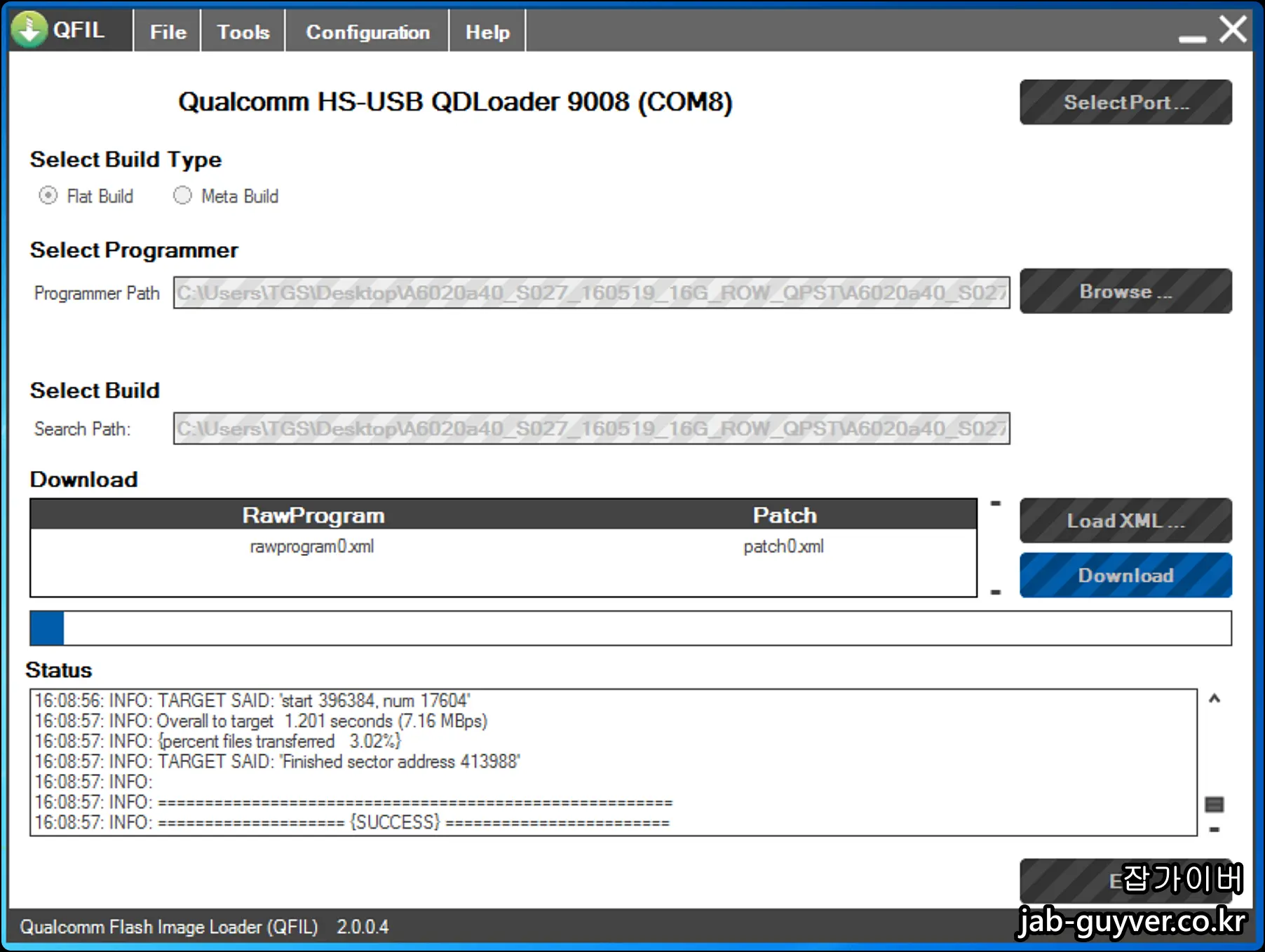Select the patch0.xml entry
Image resolution: width=1265 pixels, height=952 pixels.
784,546
